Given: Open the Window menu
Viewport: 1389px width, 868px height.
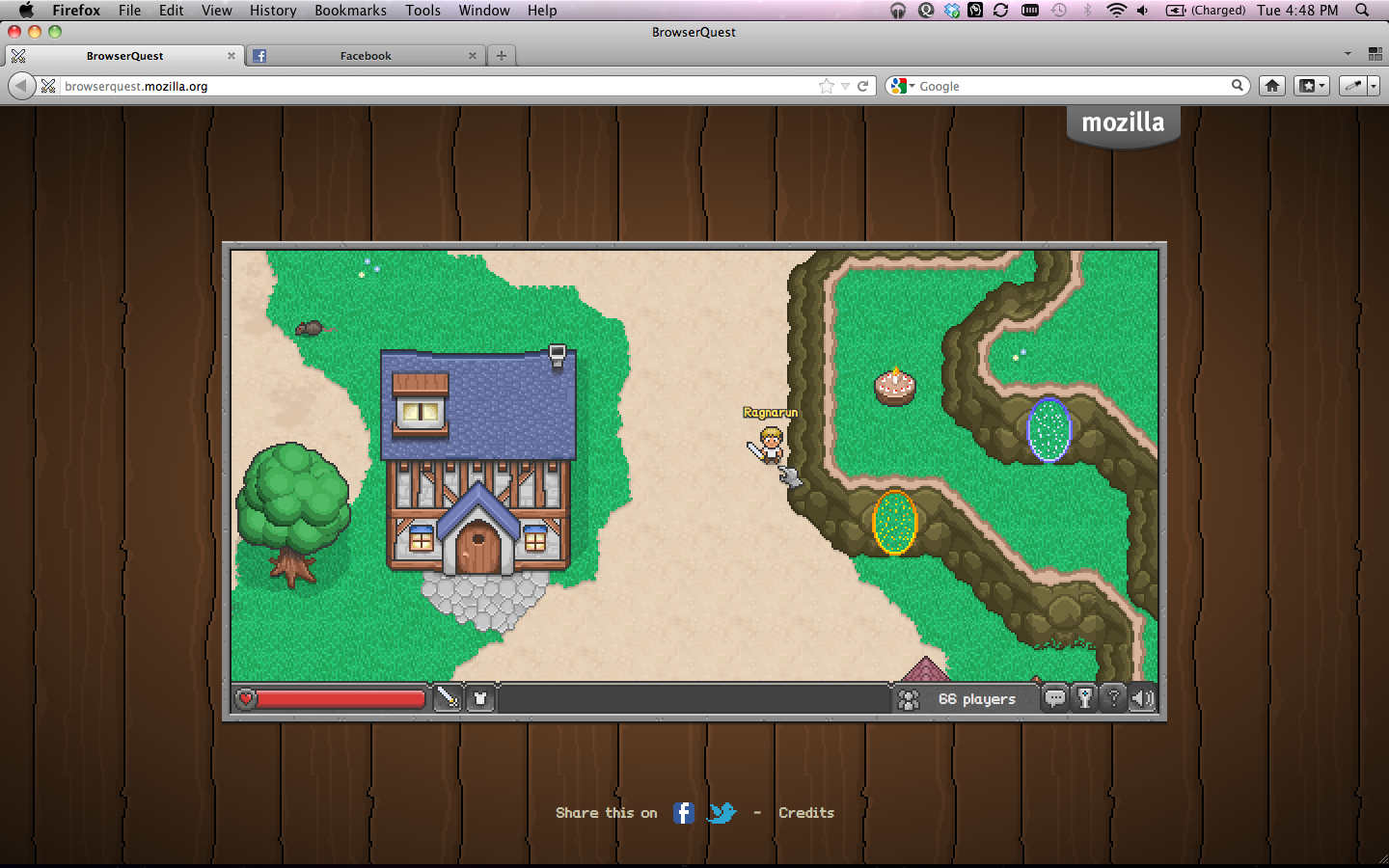Looking at the screenshot, I should pos(484,10).
